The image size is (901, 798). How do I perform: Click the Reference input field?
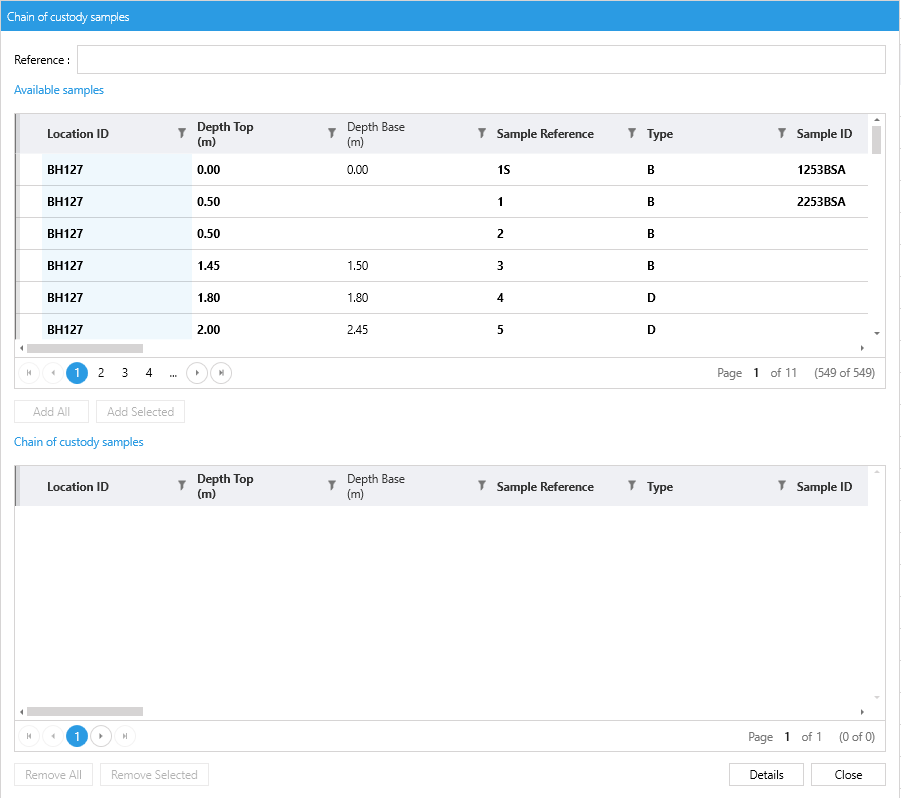[x=481, y=60]
